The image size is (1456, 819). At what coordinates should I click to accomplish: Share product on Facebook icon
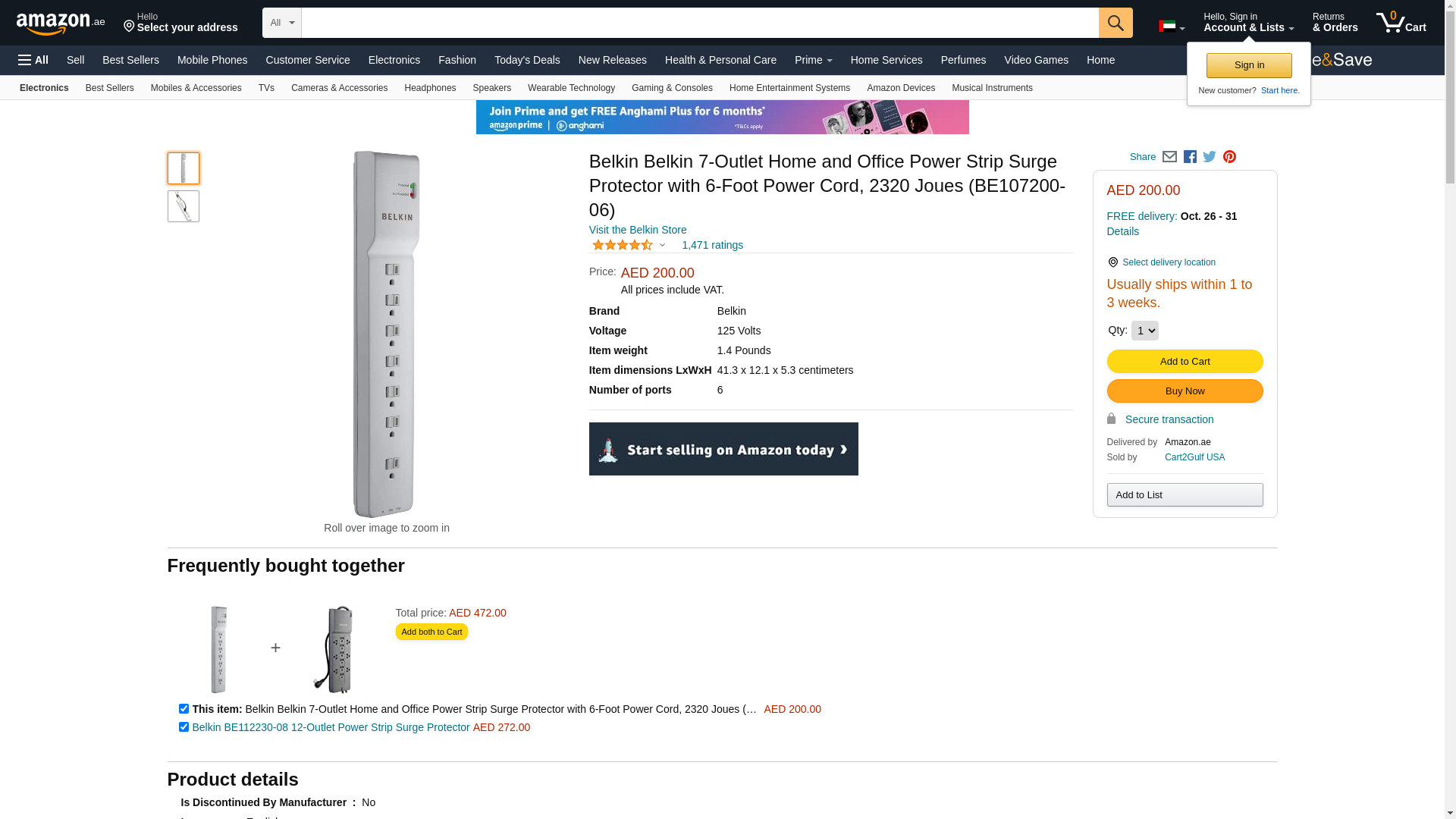(1190, 157)
